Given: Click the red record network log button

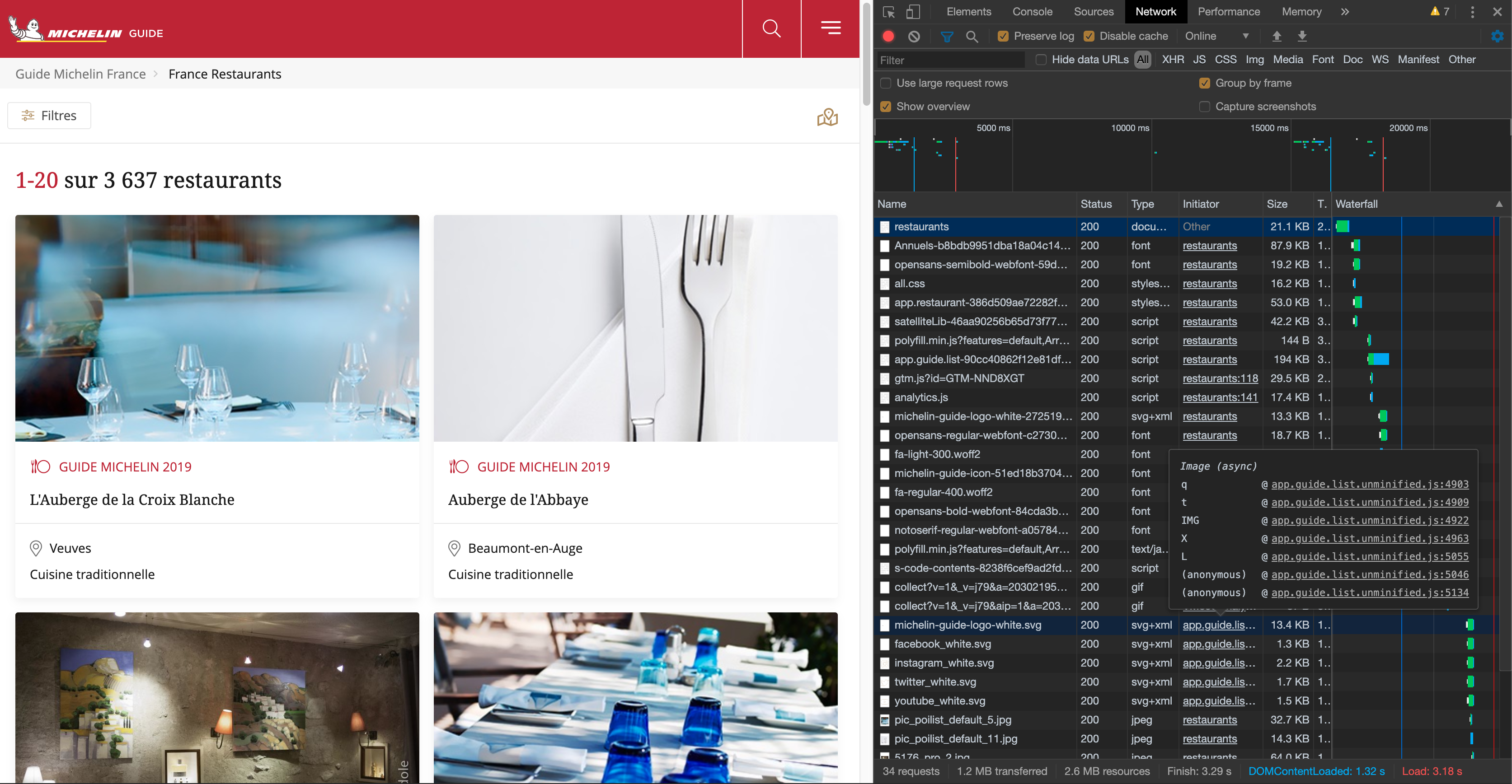Looking at the screenshot, I should [888, 37].
